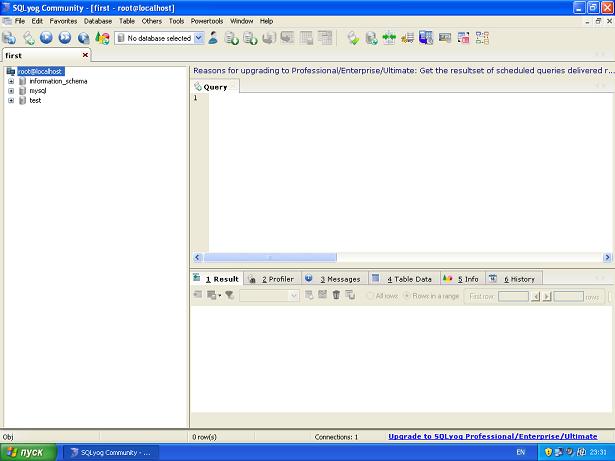The width and height of the screenshot is (615, 461).
Task: Expand the information_schema database node
Action: pos(11,81)
